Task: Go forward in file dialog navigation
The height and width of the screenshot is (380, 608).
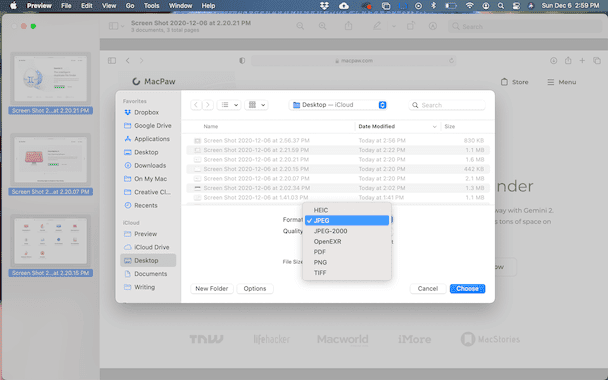Action: [x=208, y=105]
